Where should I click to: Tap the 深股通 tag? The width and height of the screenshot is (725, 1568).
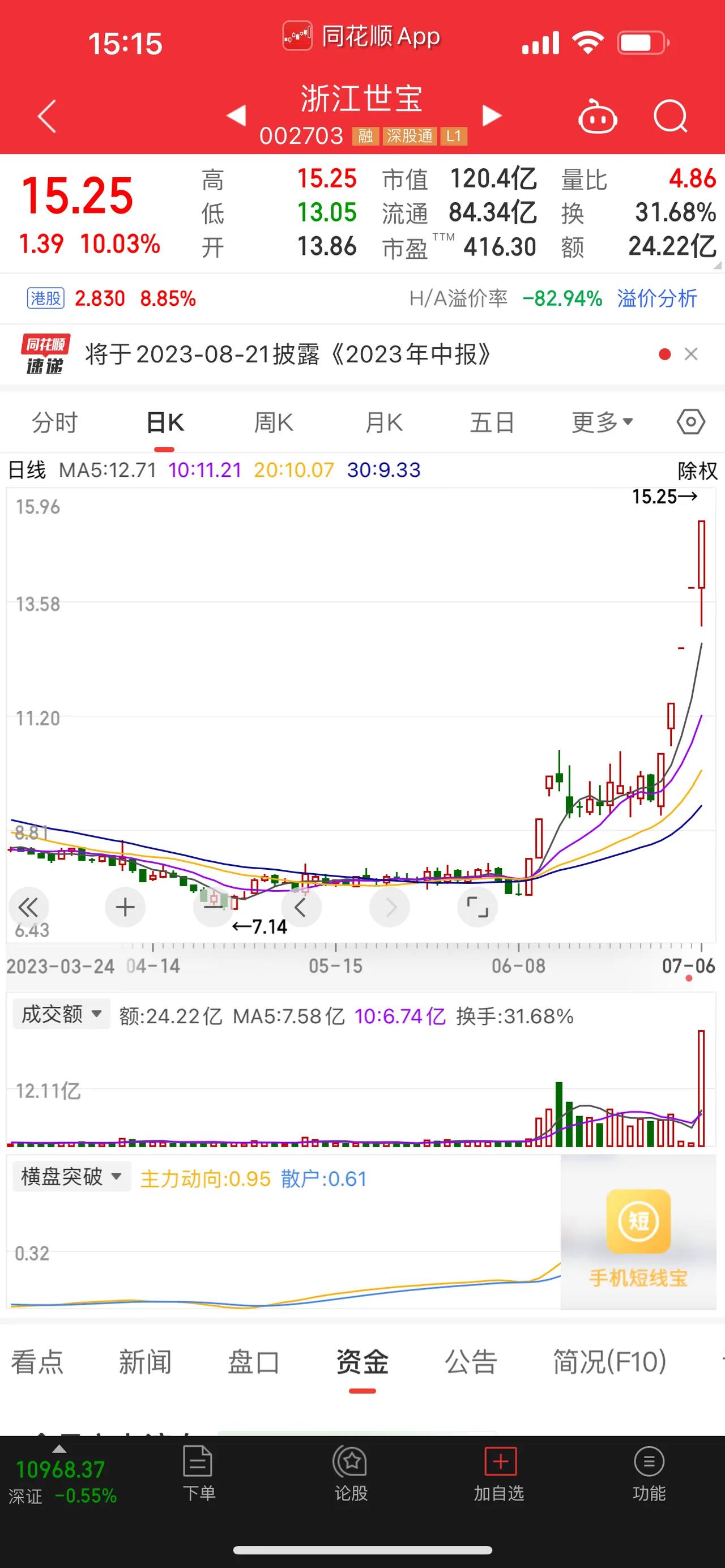pos(410,136)
